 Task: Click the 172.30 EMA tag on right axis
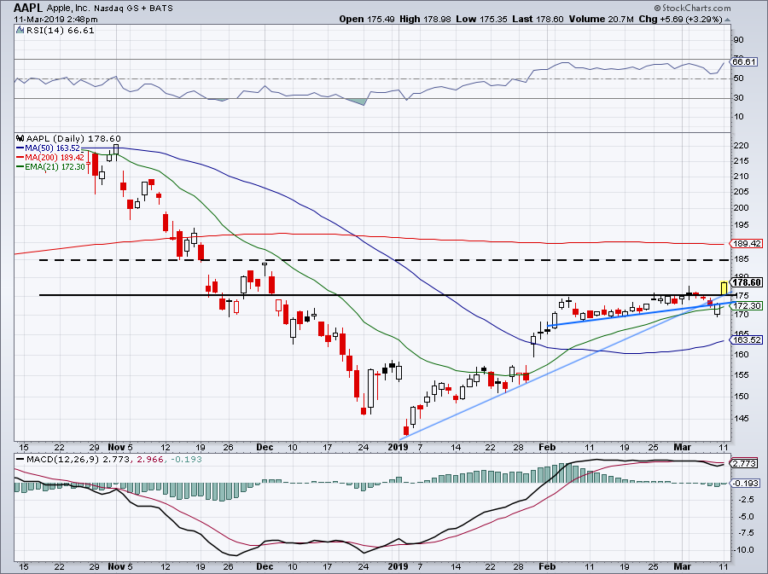[747, 306]
